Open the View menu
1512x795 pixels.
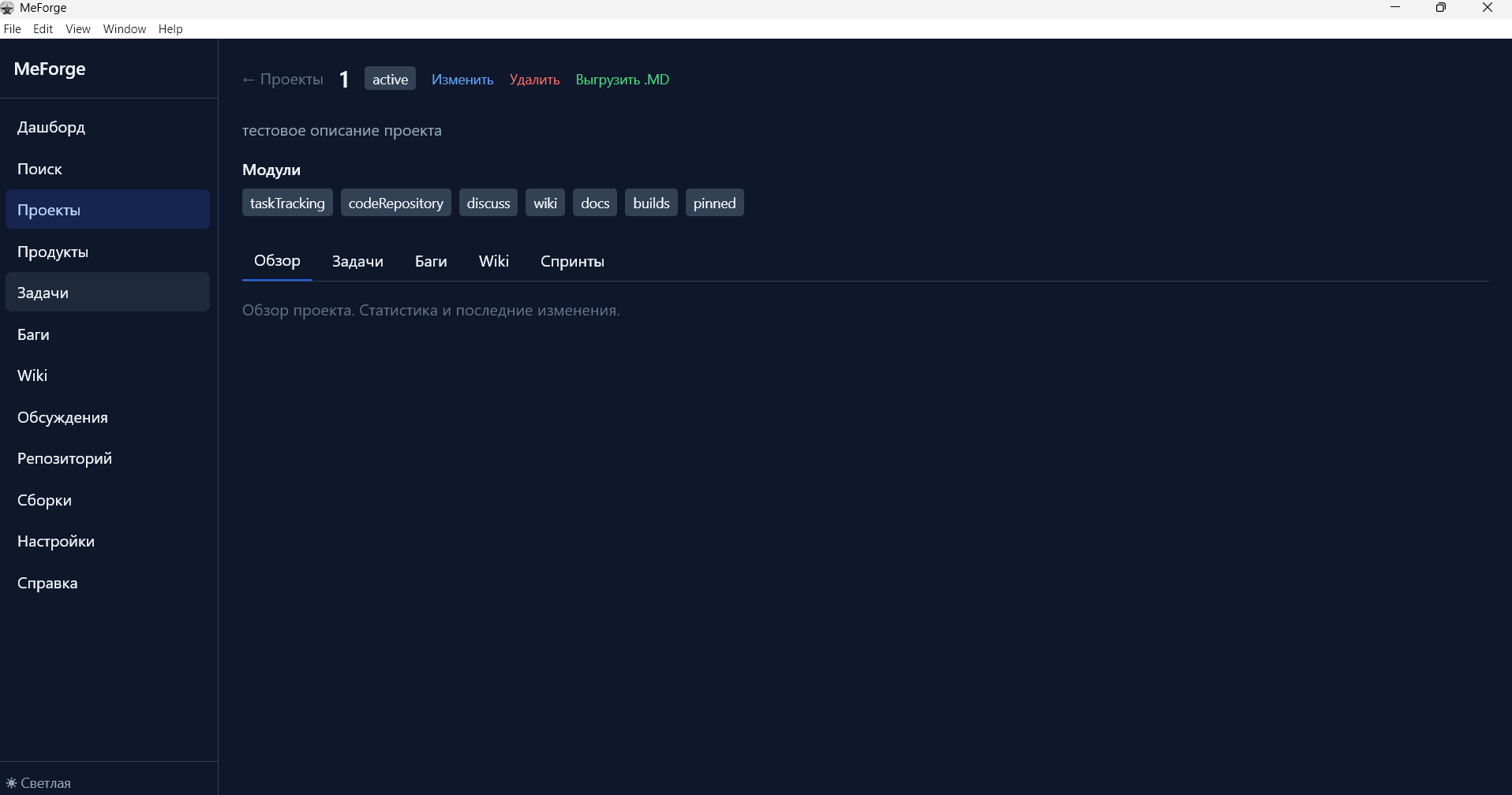coord(78,29)
